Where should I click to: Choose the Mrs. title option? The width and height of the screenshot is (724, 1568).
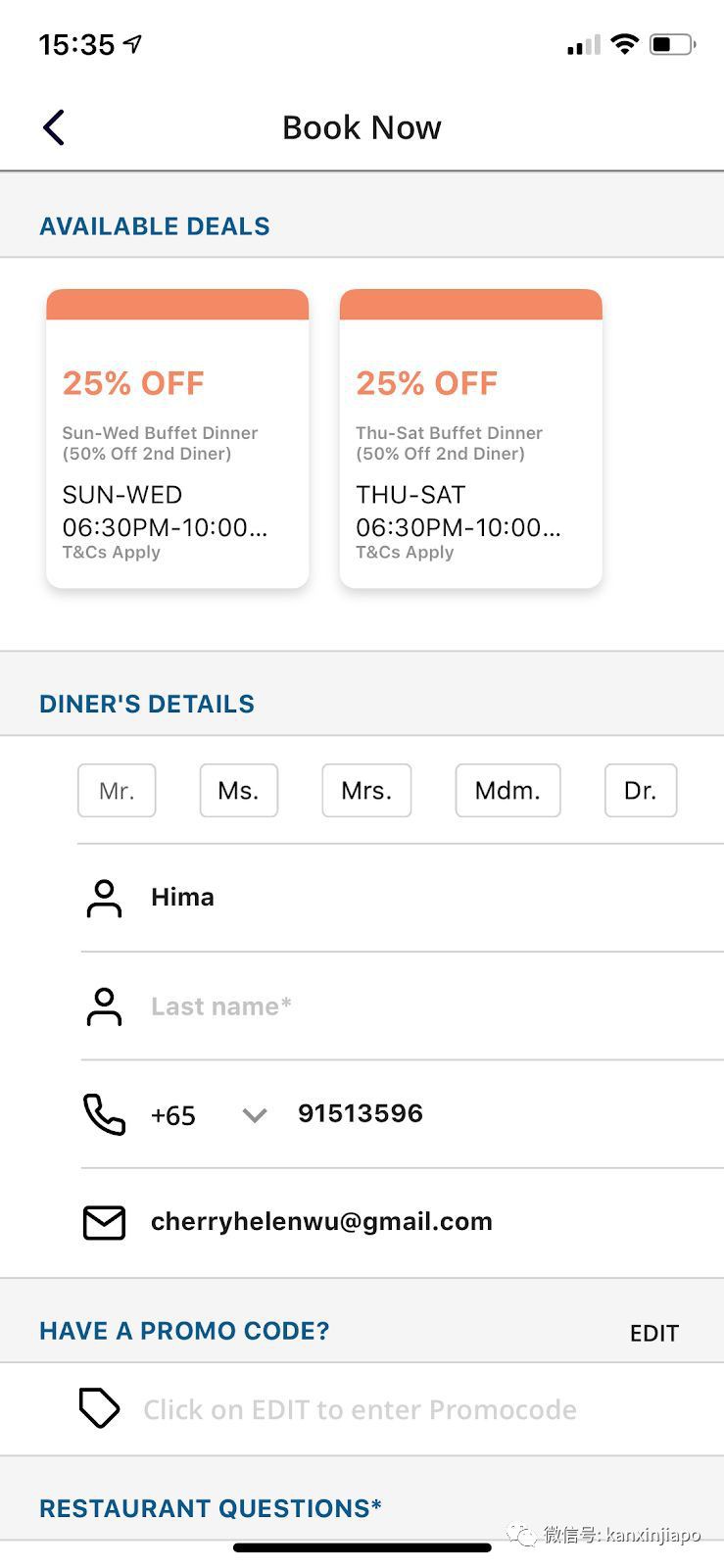pos(366,791)
